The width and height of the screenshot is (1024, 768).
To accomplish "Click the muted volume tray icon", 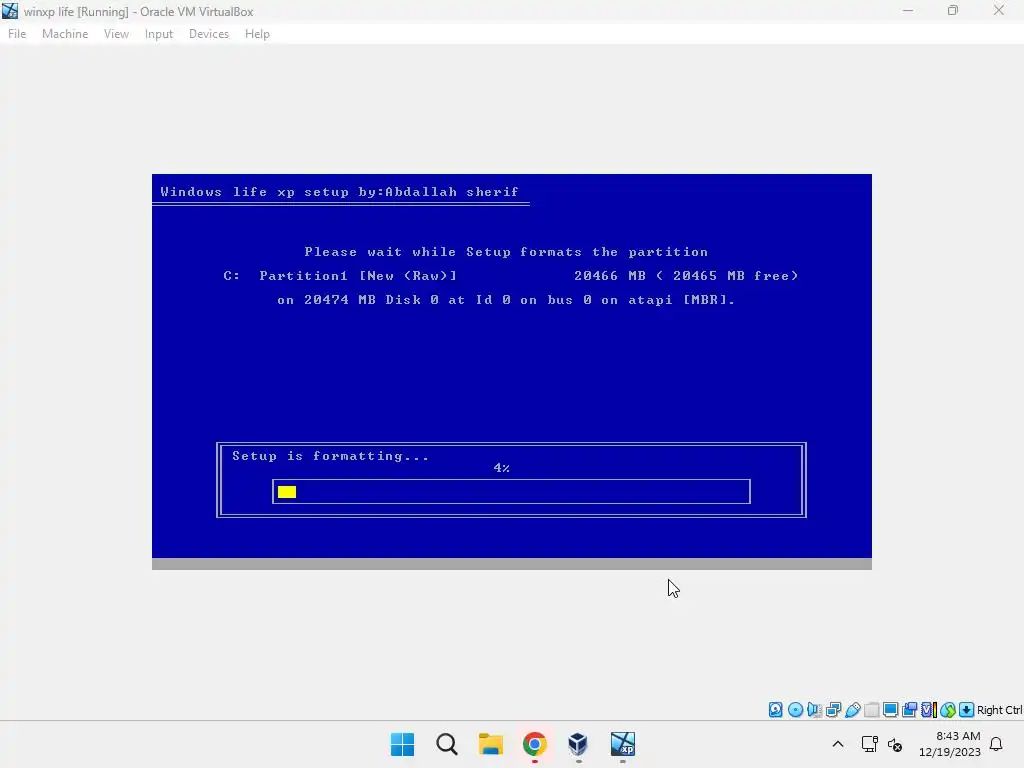I will pos(895,744).
